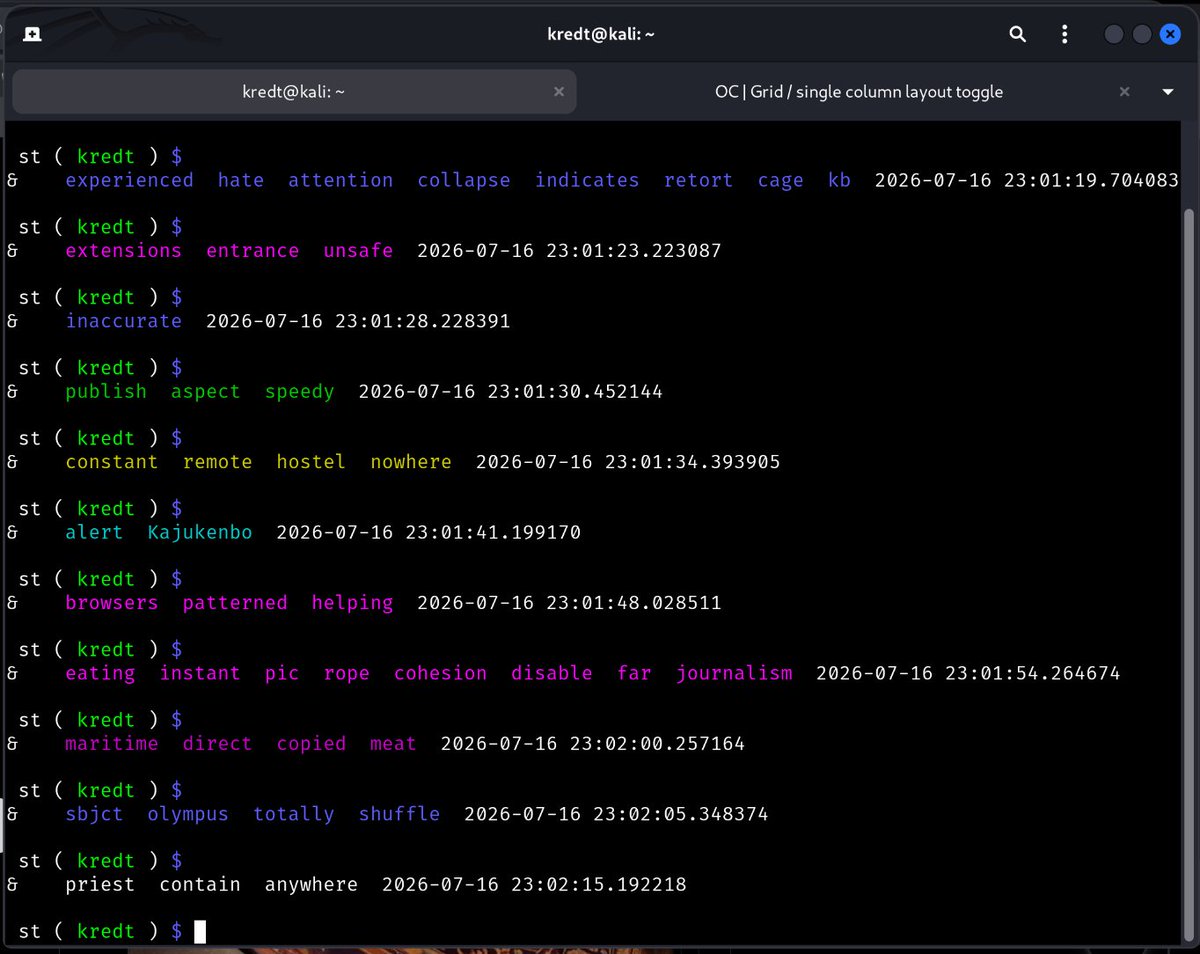Image resolution: width=1200 pixels, height=954 pixels.
Task: Click the word 'browsers' in output
Action: [112, 603]
